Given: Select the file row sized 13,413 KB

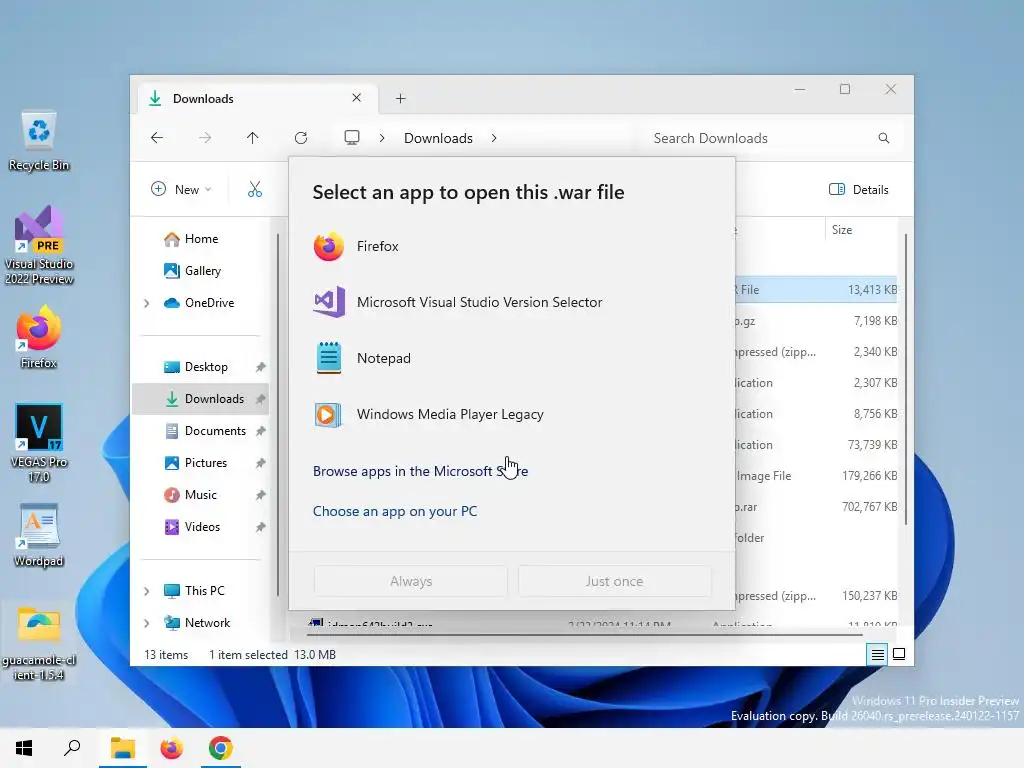Looking at the screenshot, I should pyautogui.click(x=816, y=290).
